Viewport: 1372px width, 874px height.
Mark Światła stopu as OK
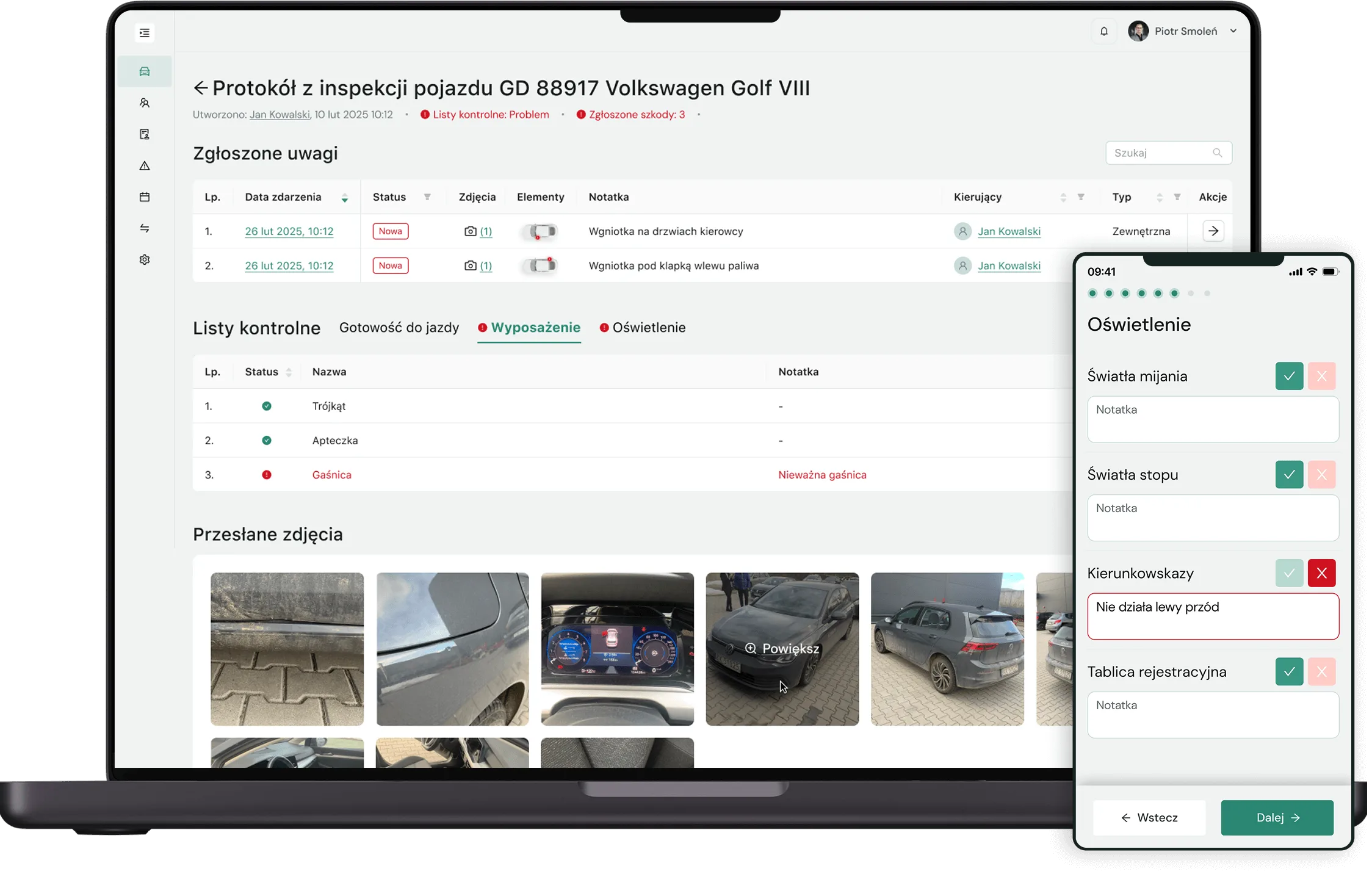point(1289,475)
